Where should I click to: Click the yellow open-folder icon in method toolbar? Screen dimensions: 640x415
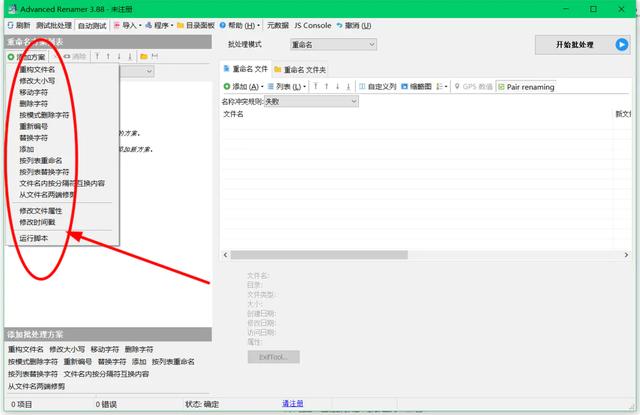tap(144, 56)
